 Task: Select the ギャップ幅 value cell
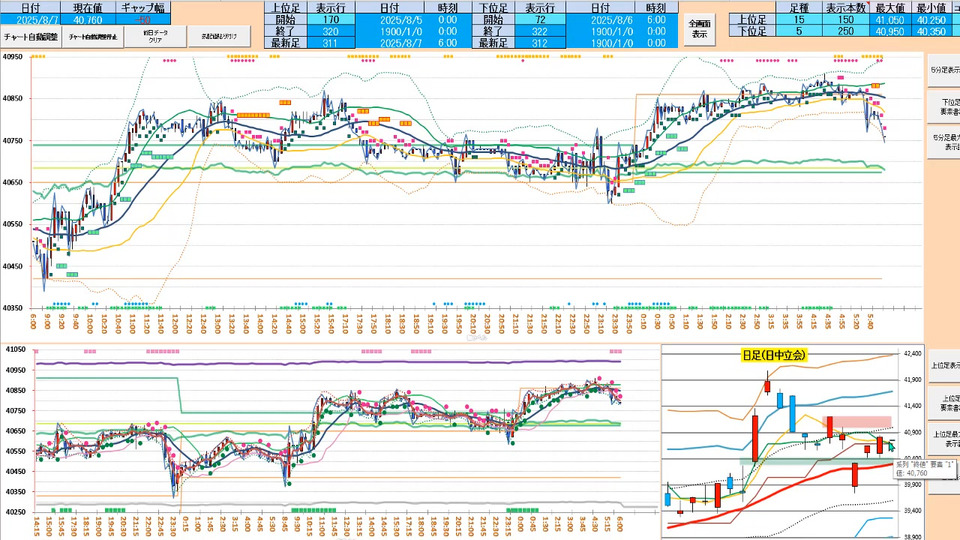tap(142, 18)
